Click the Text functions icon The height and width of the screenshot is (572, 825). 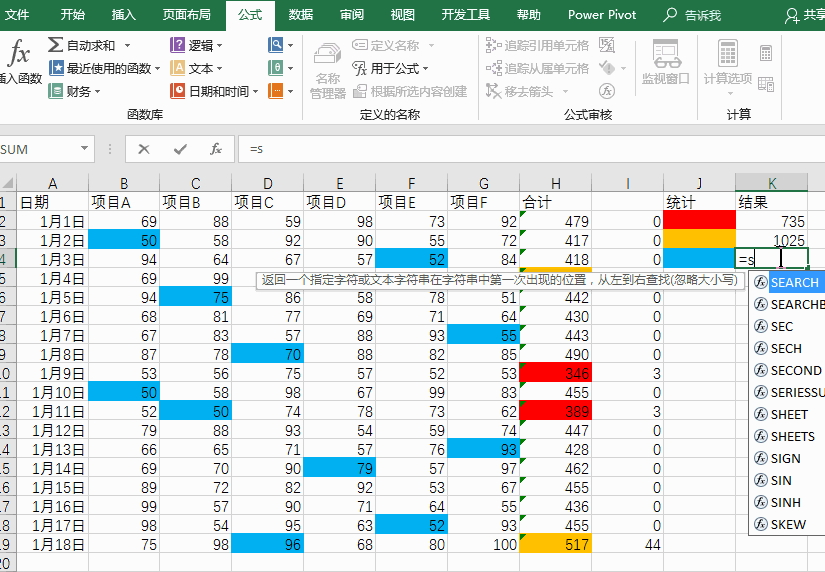[x=177, y=68]
